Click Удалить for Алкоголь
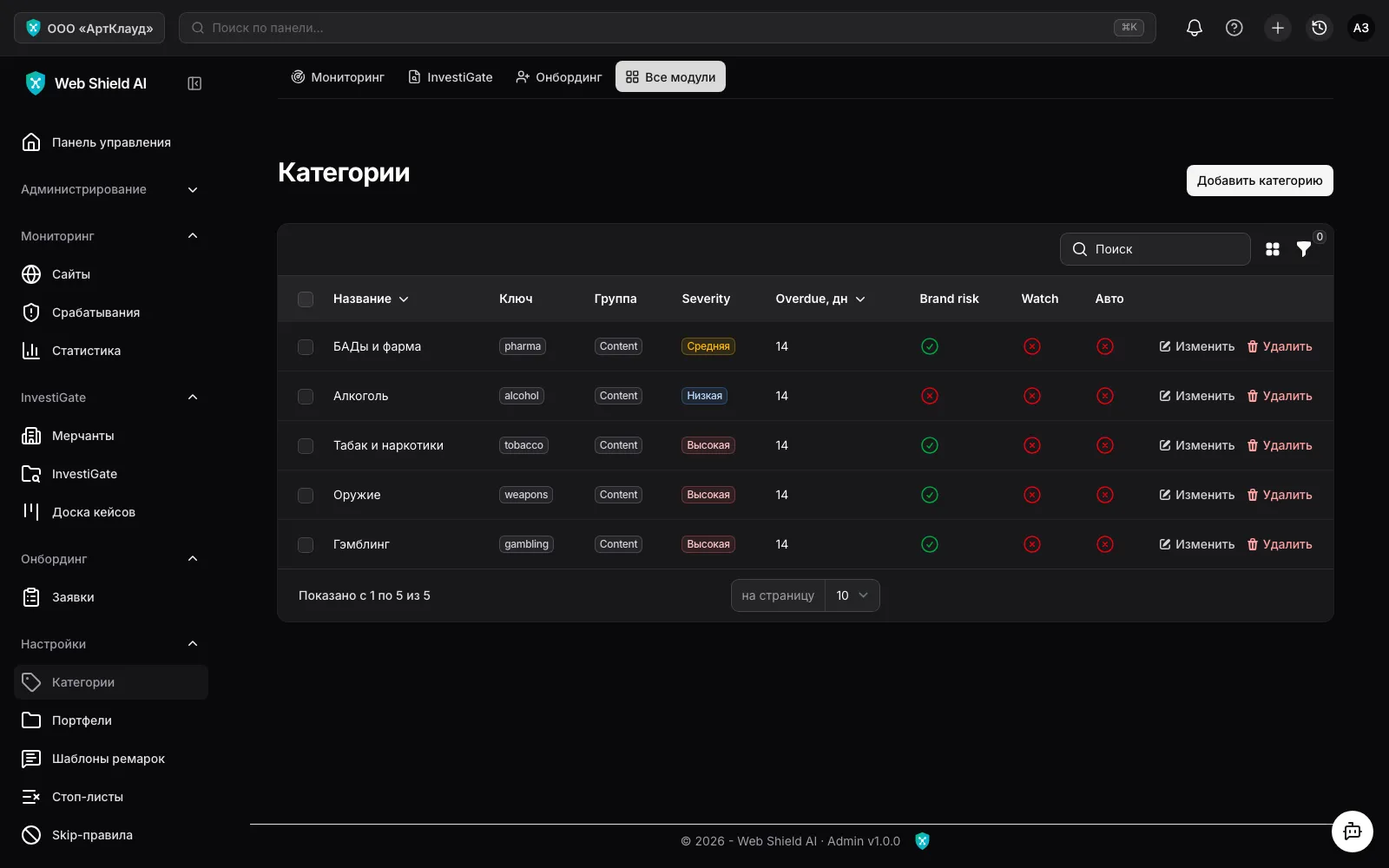 pyautogui.click(x=1280, y=396)
